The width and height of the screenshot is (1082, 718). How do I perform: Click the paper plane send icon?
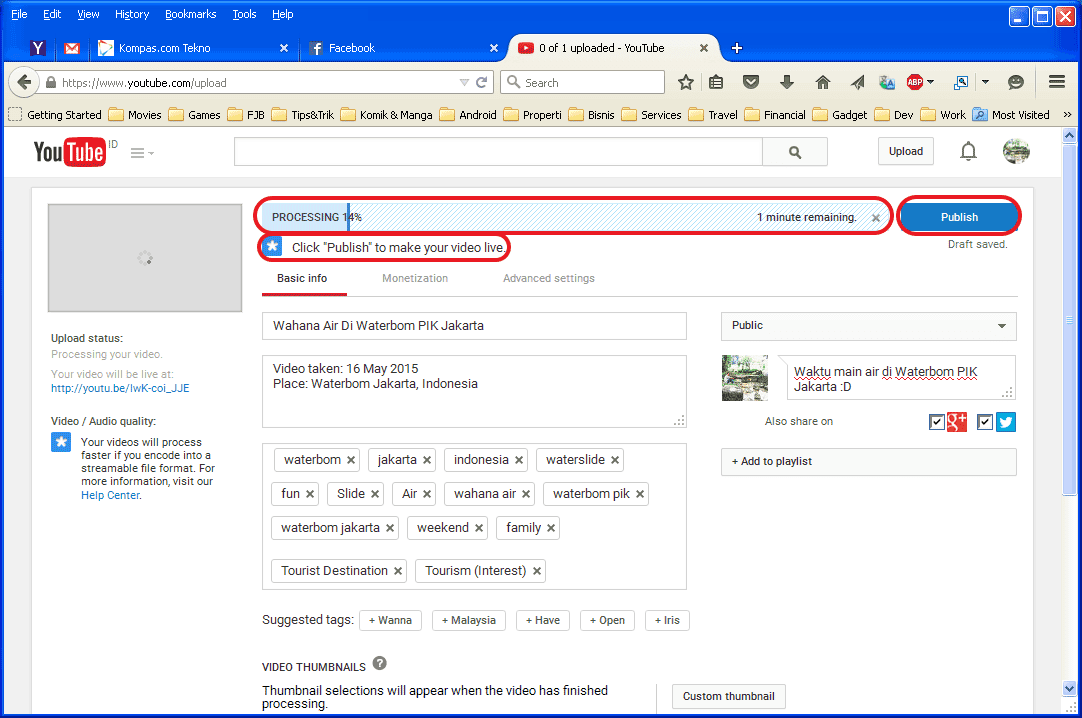click(857, 83)
